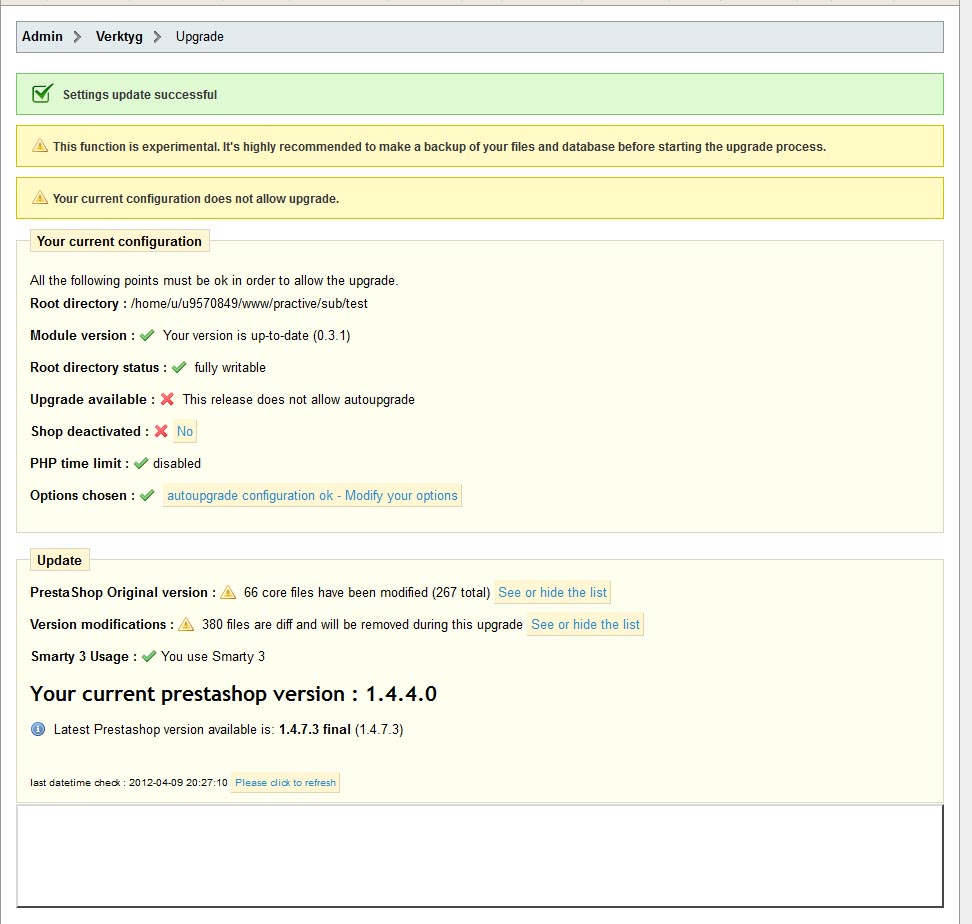Viewport: 972px width, 924px height.
Task: Click the Options chosen green check icon
Action: (x=147, y=495)
